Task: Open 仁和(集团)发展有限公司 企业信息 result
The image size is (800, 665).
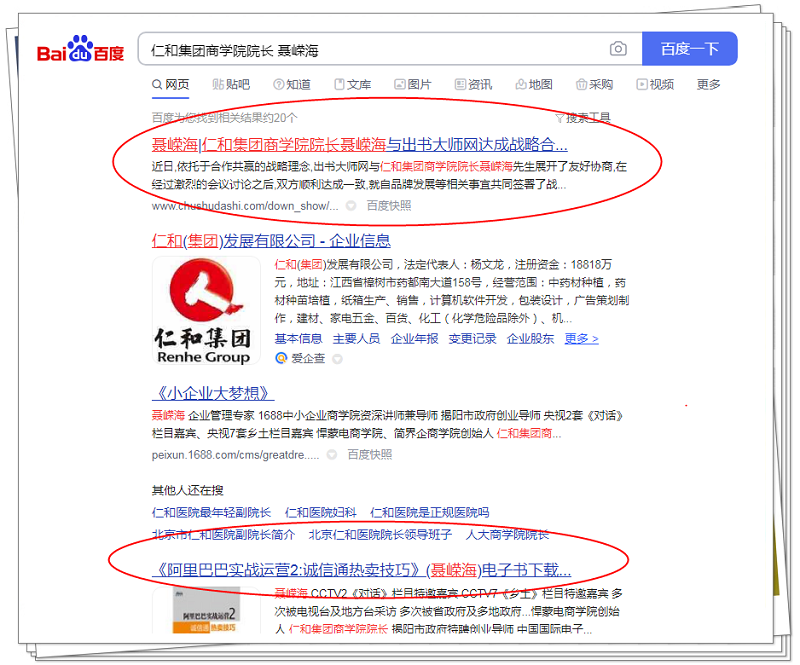Action: pos(271,241)
